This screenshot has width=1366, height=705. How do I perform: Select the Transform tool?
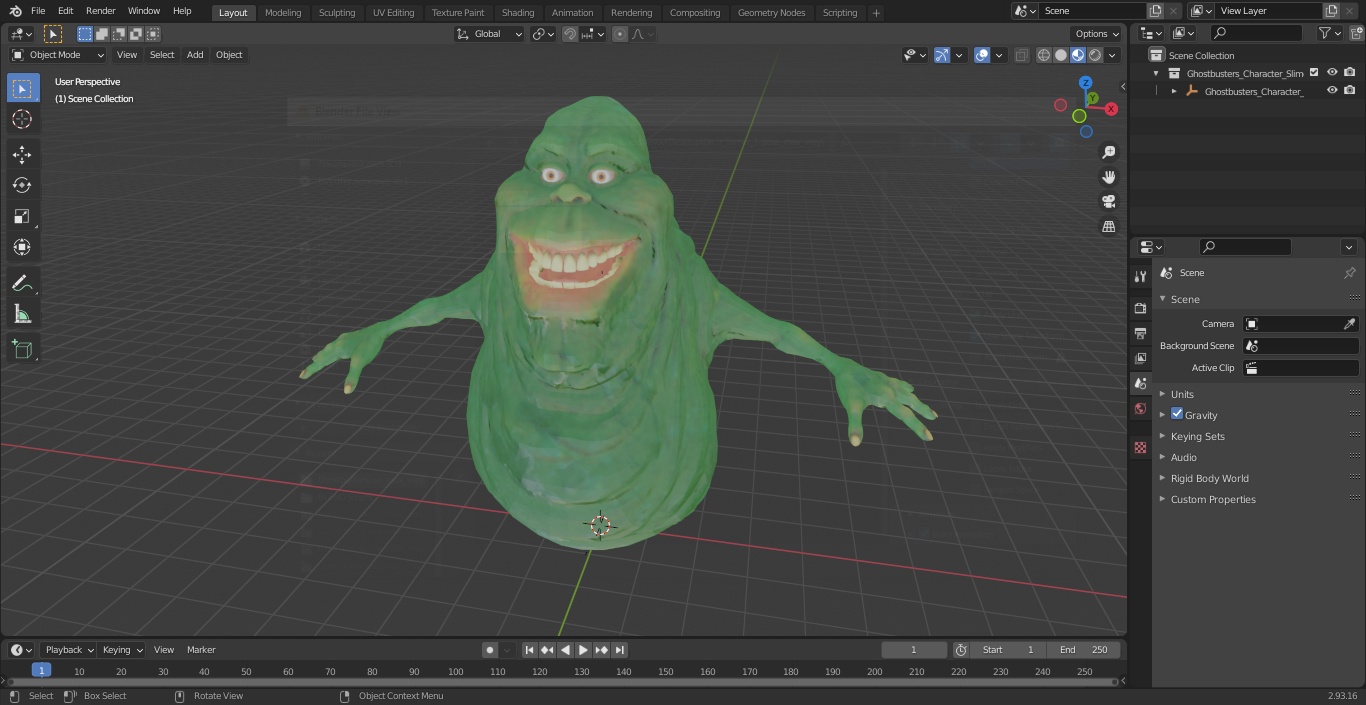(22, 247)
